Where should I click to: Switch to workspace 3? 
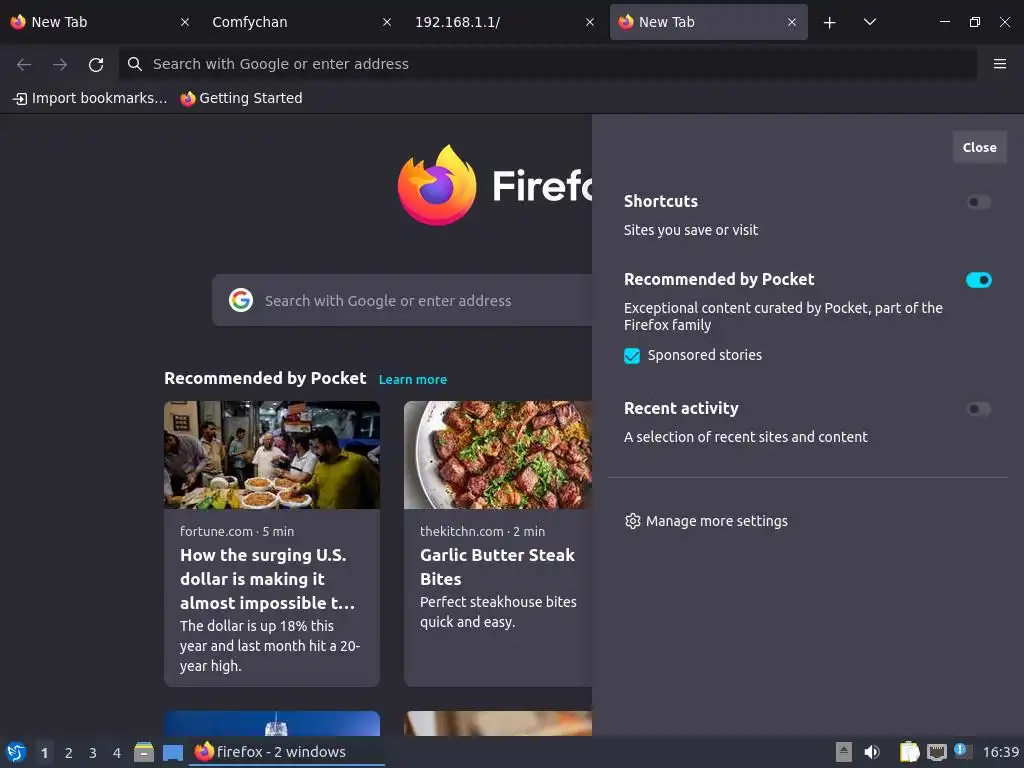pyautogui.click(x=93, y=753)
